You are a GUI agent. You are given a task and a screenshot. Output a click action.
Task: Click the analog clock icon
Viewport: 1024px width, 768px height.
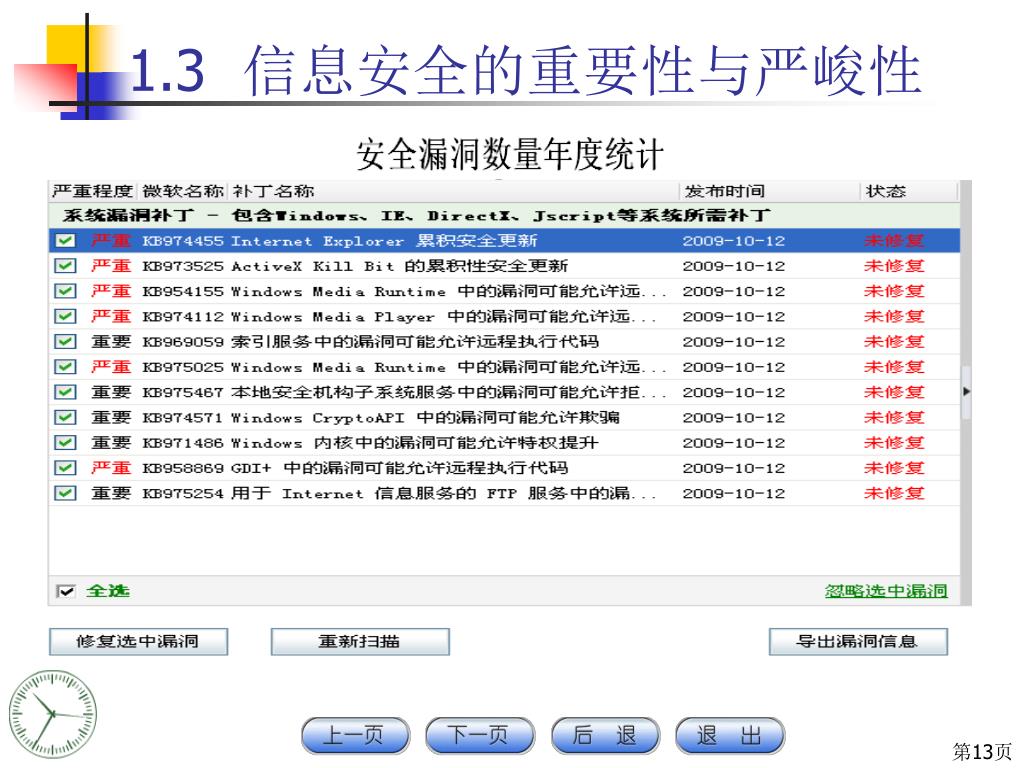52,714
